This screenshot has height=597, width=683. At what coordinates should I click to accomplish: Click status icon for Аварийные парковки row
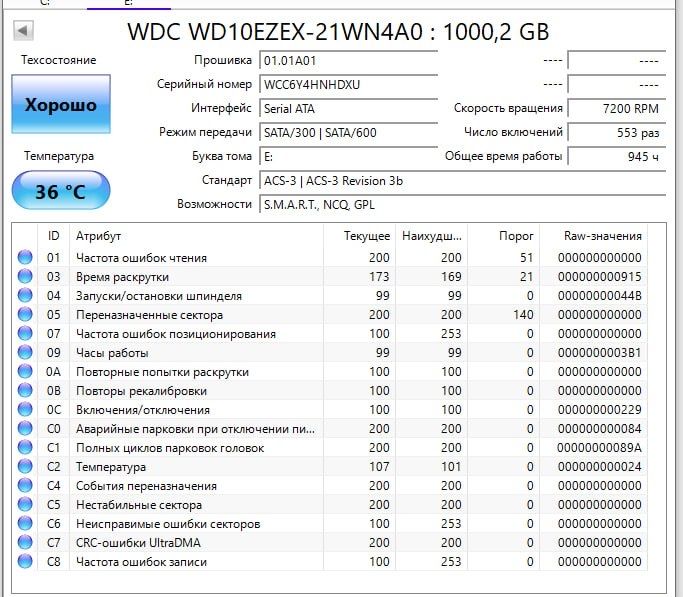(x=25, y=428)
